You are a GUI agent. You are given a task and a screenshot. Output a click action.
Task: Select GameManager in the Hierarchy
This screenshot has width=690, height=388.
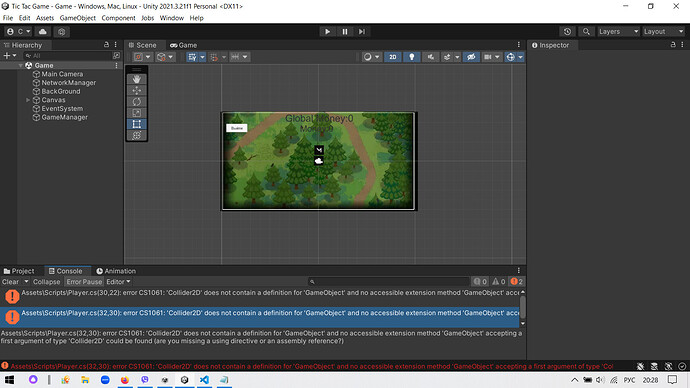[64, 117]
